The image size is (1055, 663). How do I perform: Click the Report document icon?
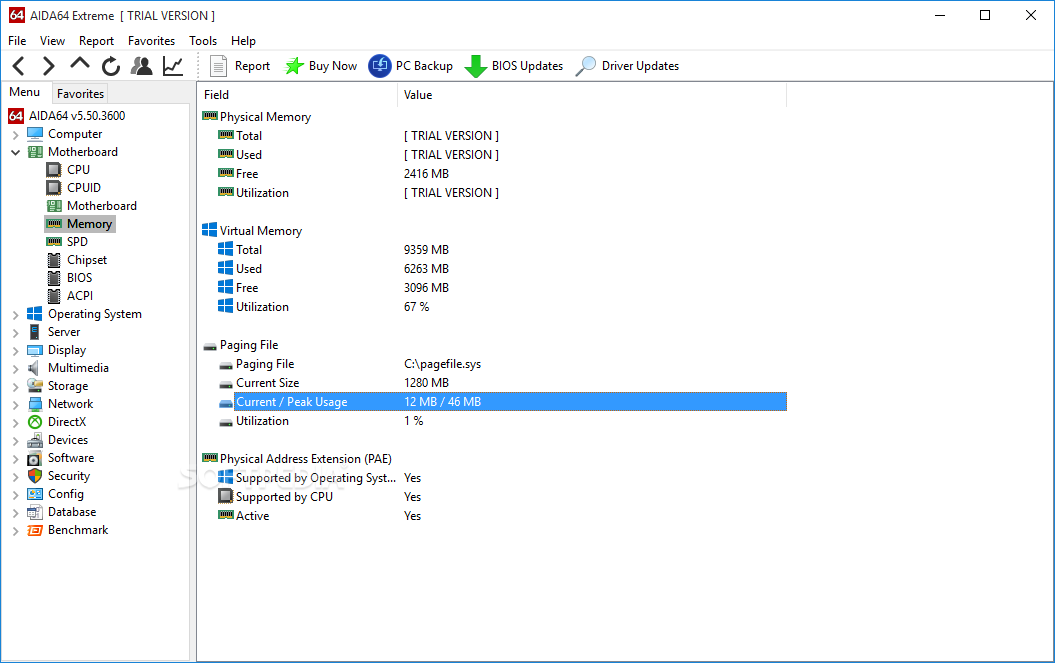point(218,66)
